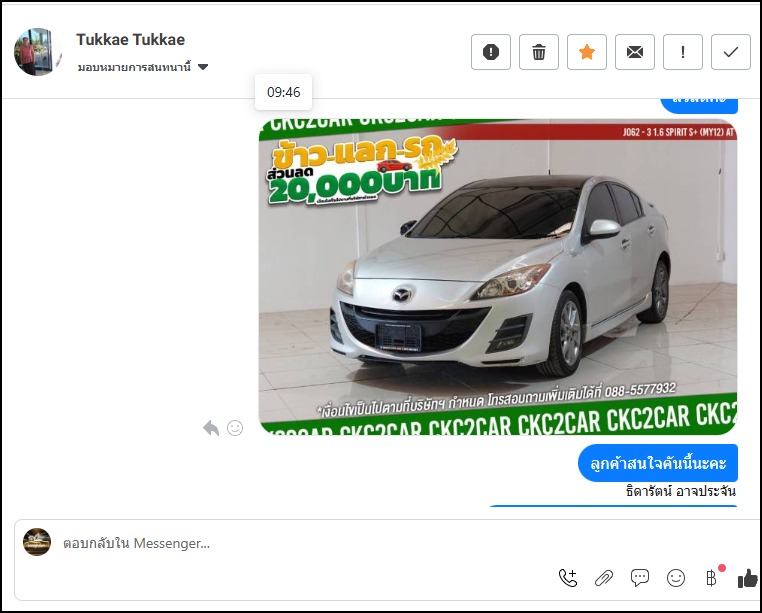Mark conversation as done with checkmark
The image size is (762, 613).
(731, 52)
